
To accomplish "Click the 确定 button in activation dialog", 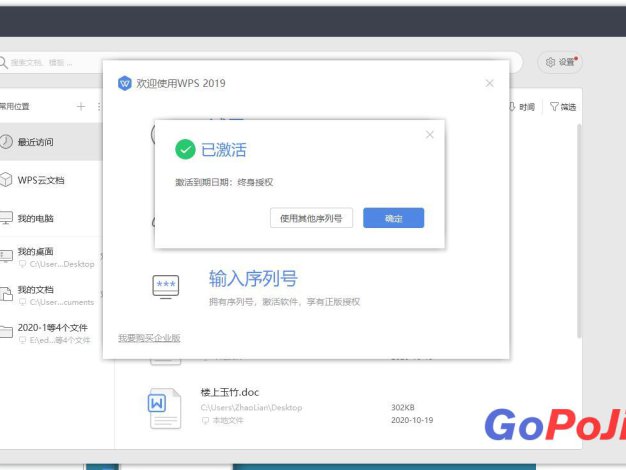I will click(393, 218).
